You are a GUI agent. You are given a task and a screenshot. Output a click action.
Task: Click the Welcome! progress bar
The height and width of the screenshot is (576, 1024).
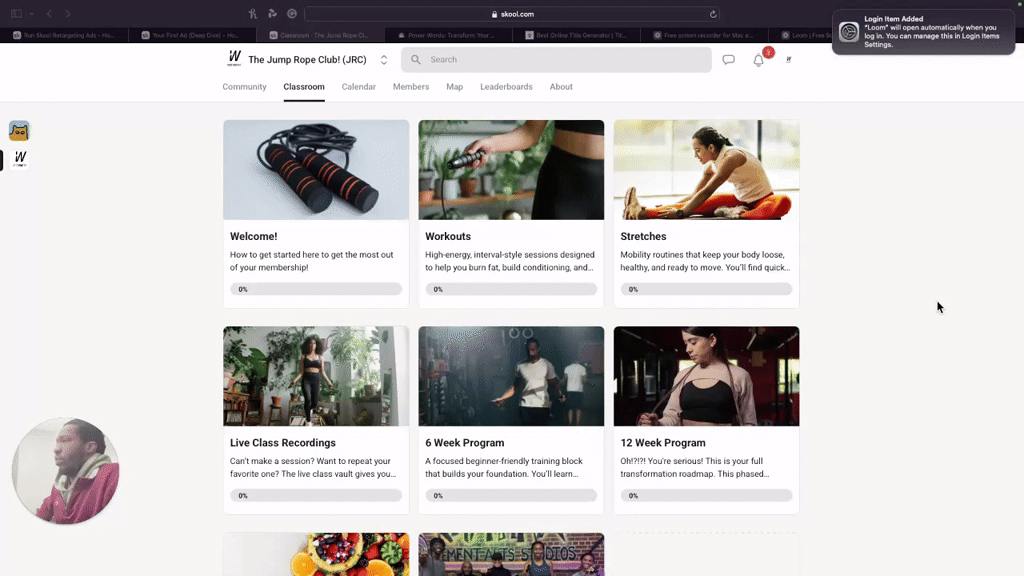316,289
